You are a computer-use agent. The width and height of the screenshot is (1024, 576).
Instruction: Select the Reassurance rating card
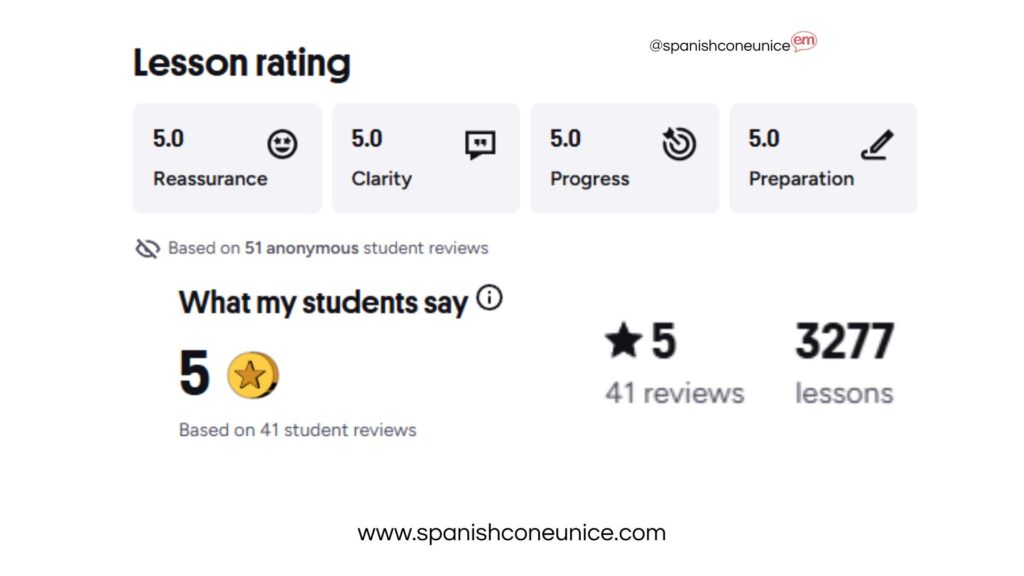[227, 158]
